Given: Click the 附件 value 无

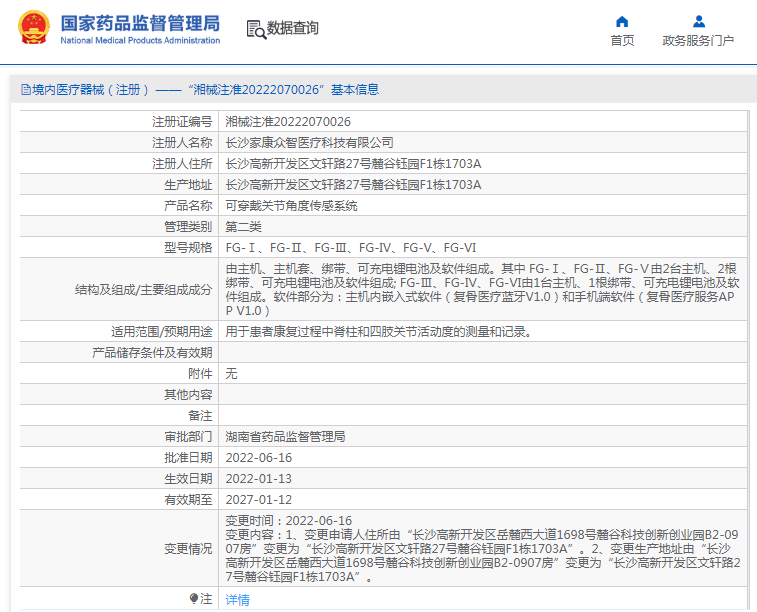Looking at the screenshot, I should (x=231, y=374).
